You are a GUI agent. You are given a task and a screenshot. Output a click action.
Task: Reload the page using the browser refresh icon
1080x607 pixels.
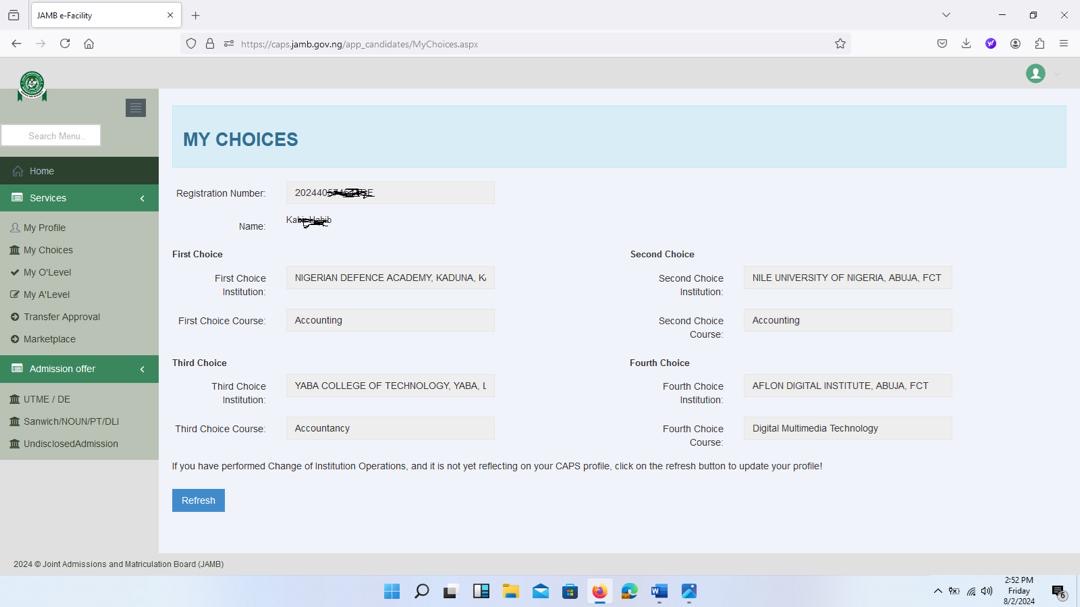coord(65,44)
